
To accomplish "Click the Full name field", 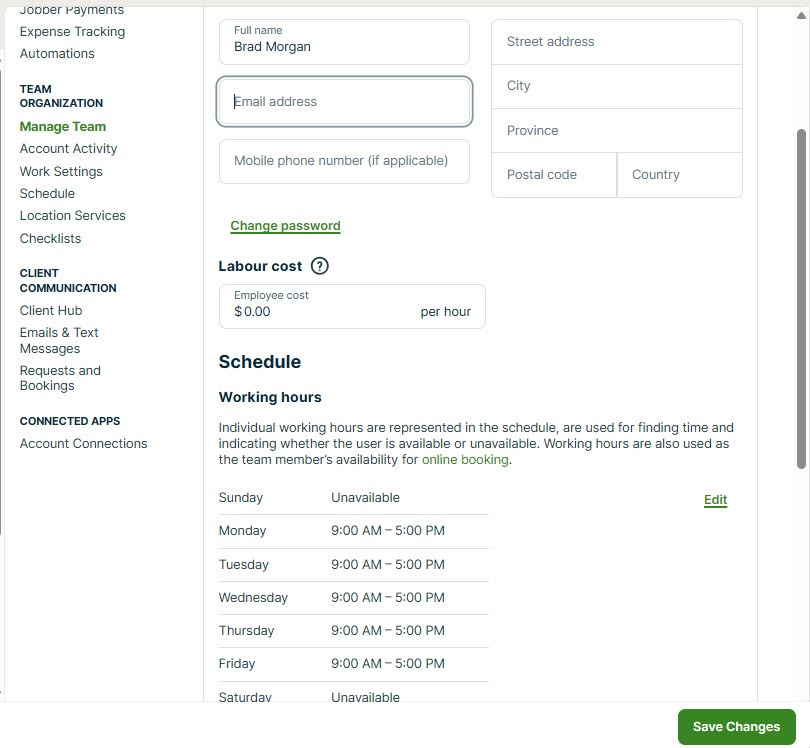I will point(344,42).
